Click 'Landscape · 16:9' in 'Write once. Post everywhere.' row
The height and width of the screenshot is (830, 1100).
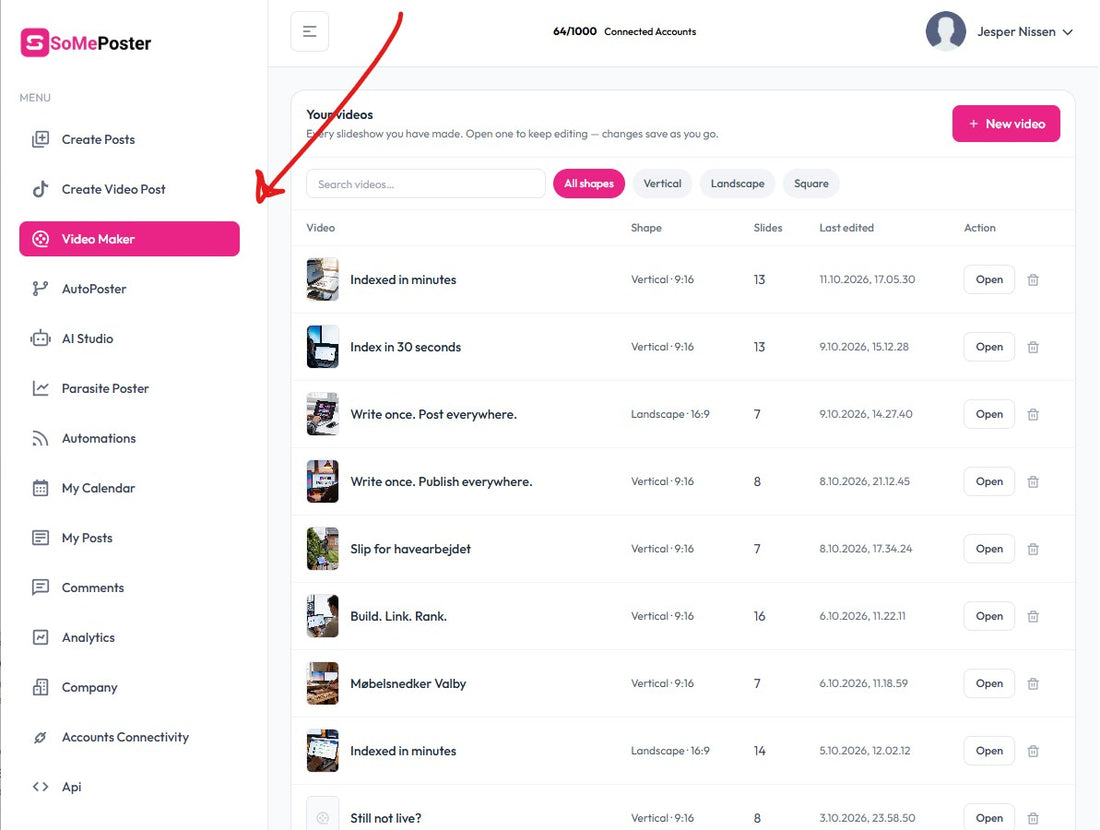point(670,414)
